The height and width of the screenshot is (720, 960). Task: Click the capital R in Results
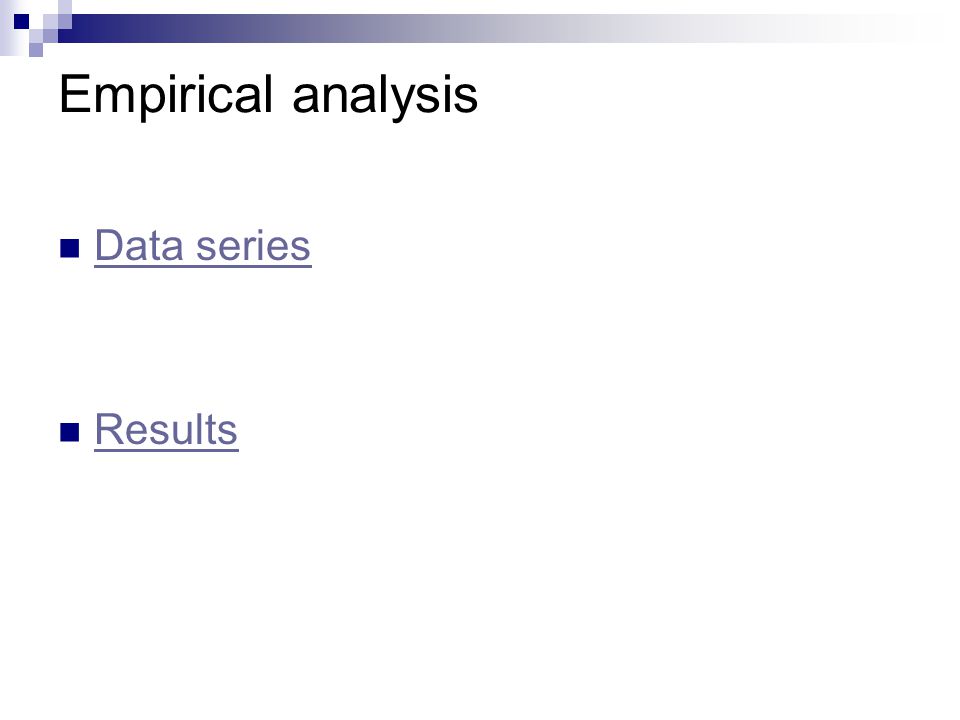pyautogui.click(x=109, y=429)
